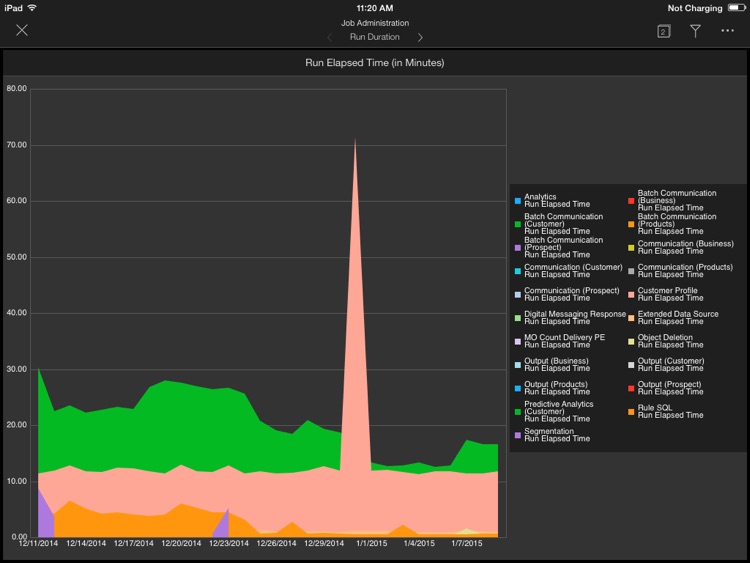Viewport: 750px width, 563px height.
Task: Select Communication (Products) legend swatch
Action: [x=631, y=271]
